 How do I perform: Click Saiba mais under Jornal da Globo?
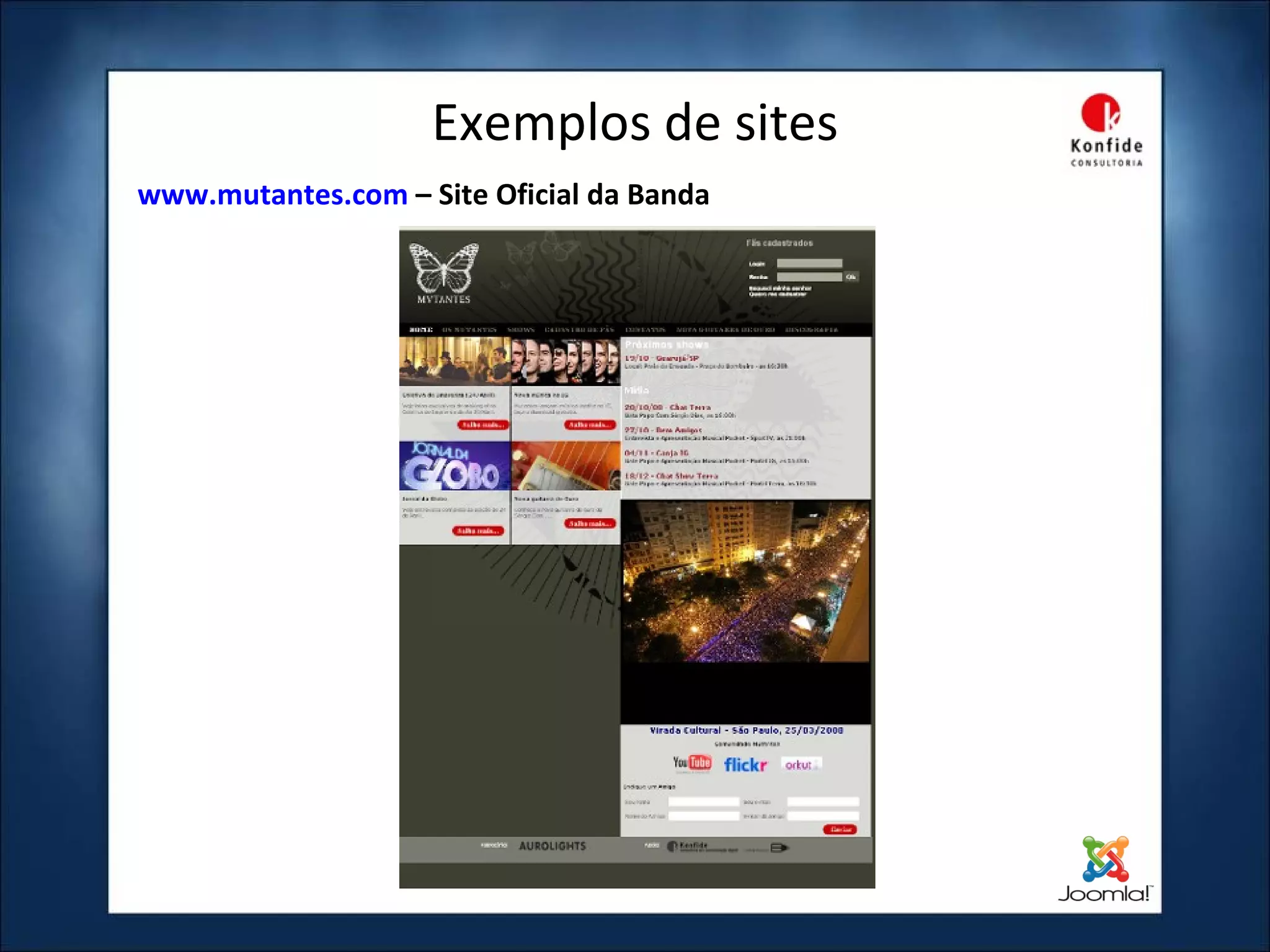(x=478, y=531)
